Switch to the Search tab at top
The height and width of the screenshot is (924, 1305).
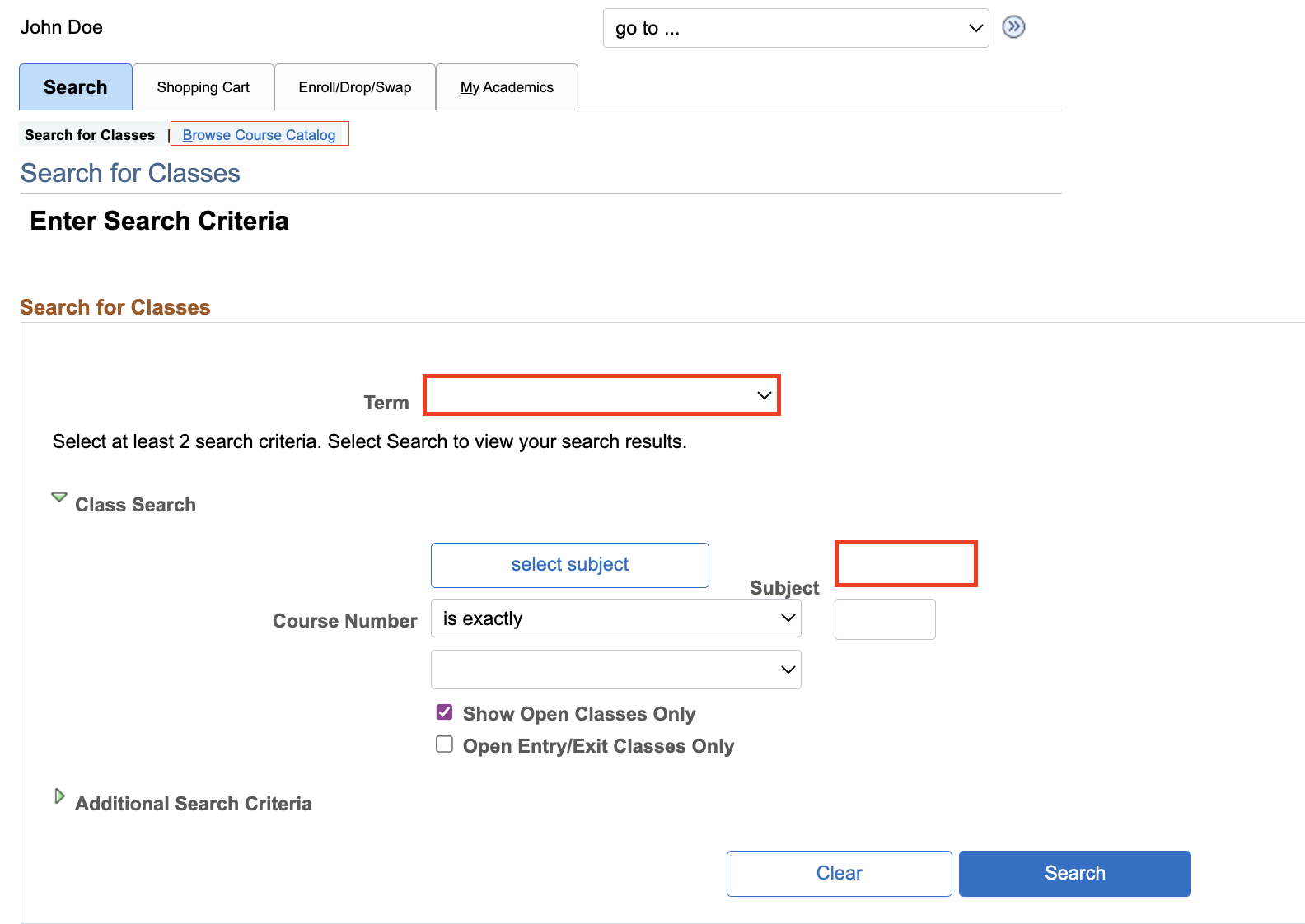[x=76, y=87]
